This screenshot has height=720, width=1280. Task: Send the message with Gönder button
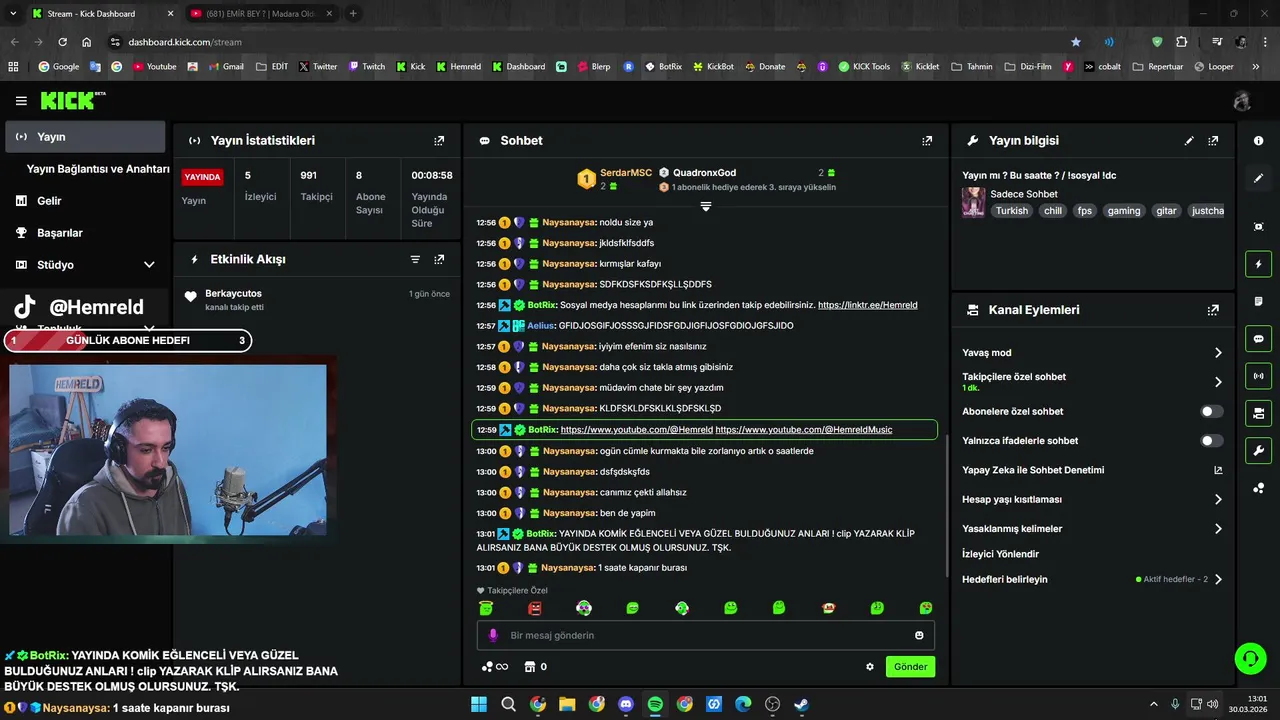(x=910, y=667)
